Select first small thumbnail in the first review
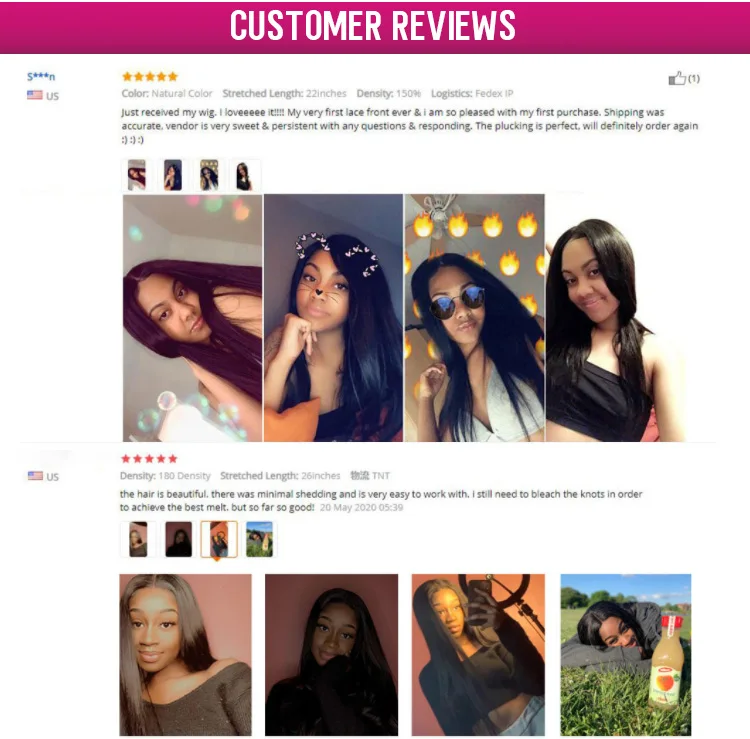The height and width of the screenshot is (739, 750). pyautogui.click(x=136, y=175)
